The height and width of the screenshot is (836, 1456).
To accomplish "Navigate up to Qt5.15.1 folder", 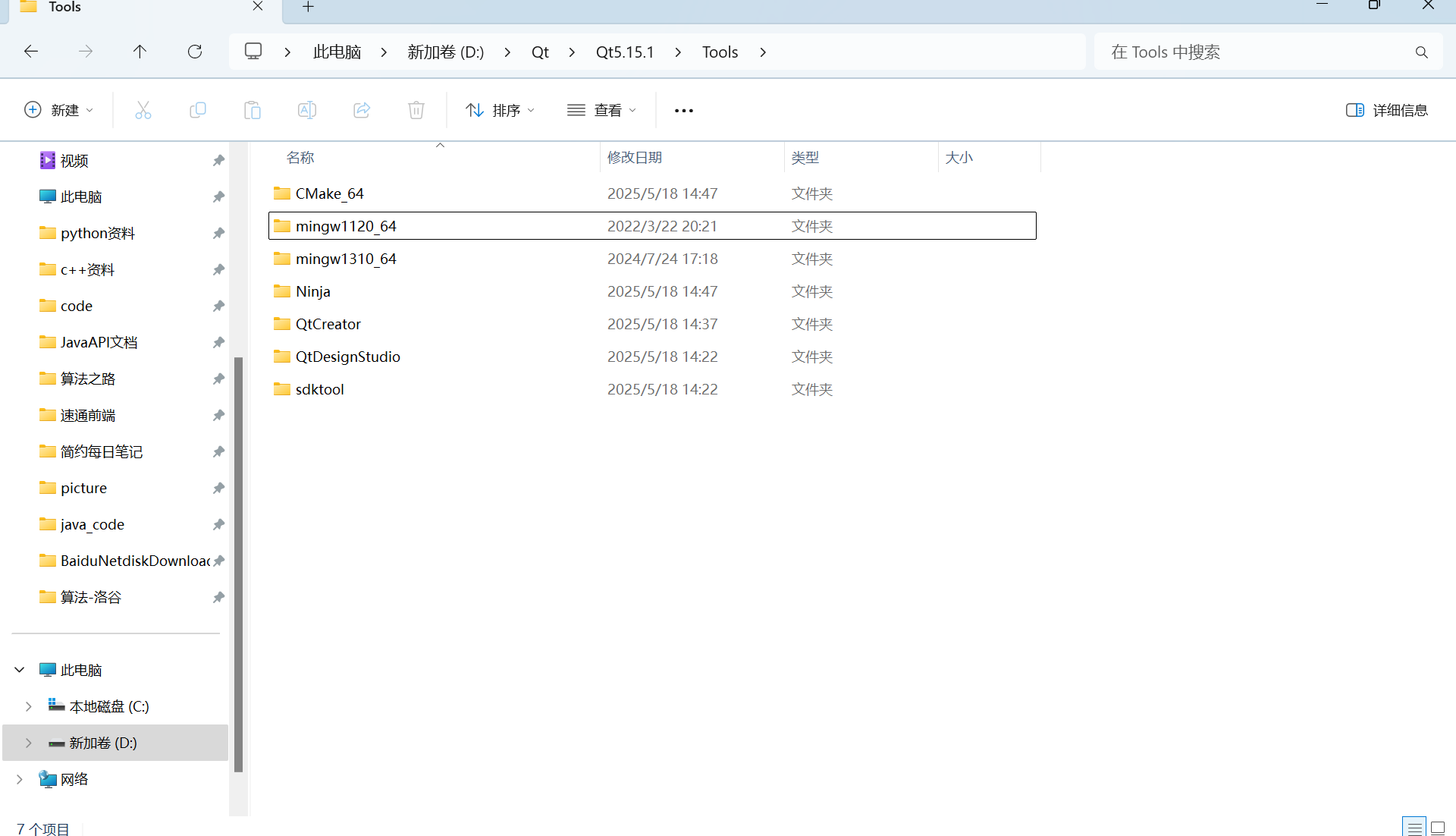I will 140,52.
